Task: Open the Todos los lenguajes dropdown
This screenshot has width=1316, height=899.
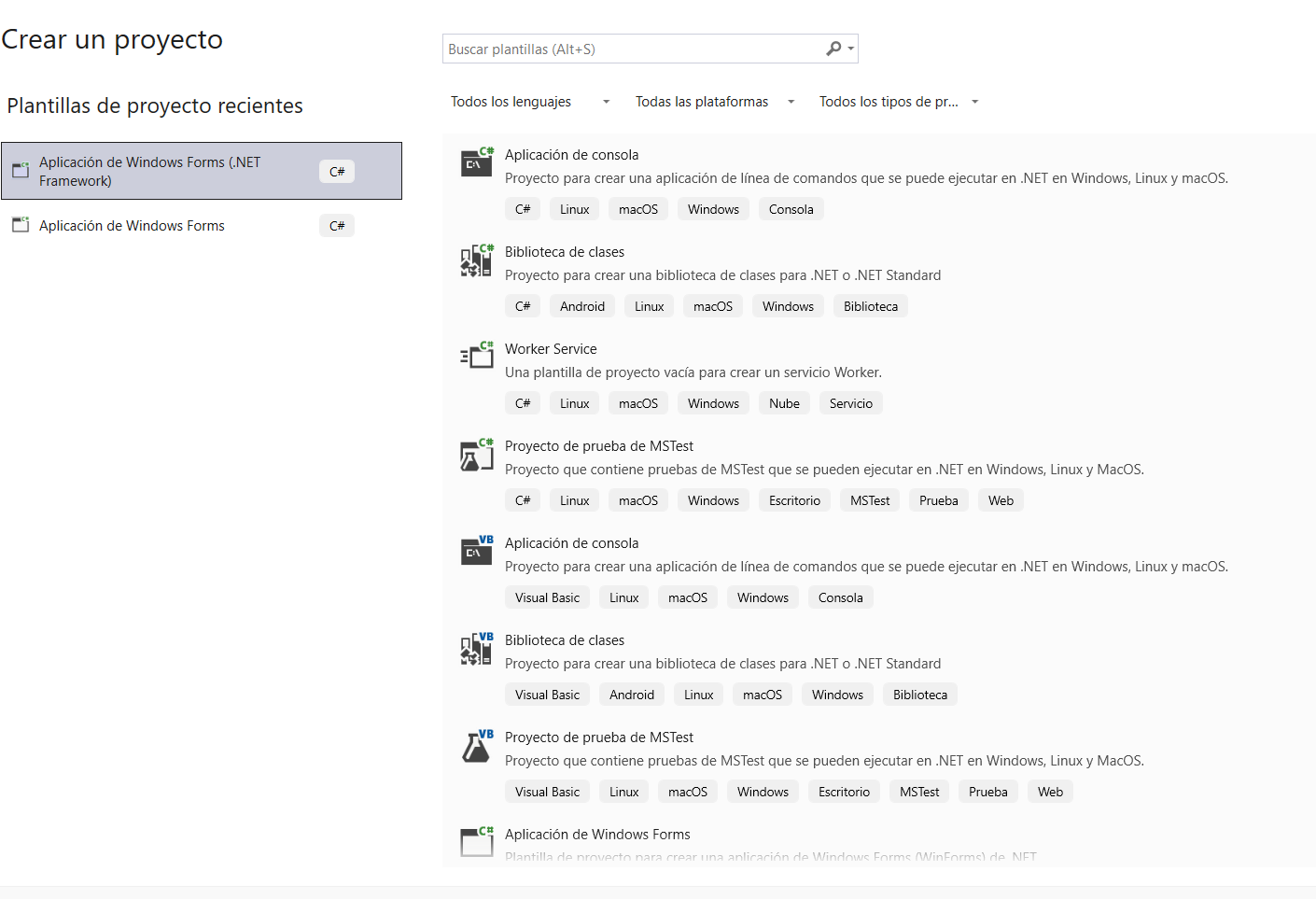Action: pos(529,102)
